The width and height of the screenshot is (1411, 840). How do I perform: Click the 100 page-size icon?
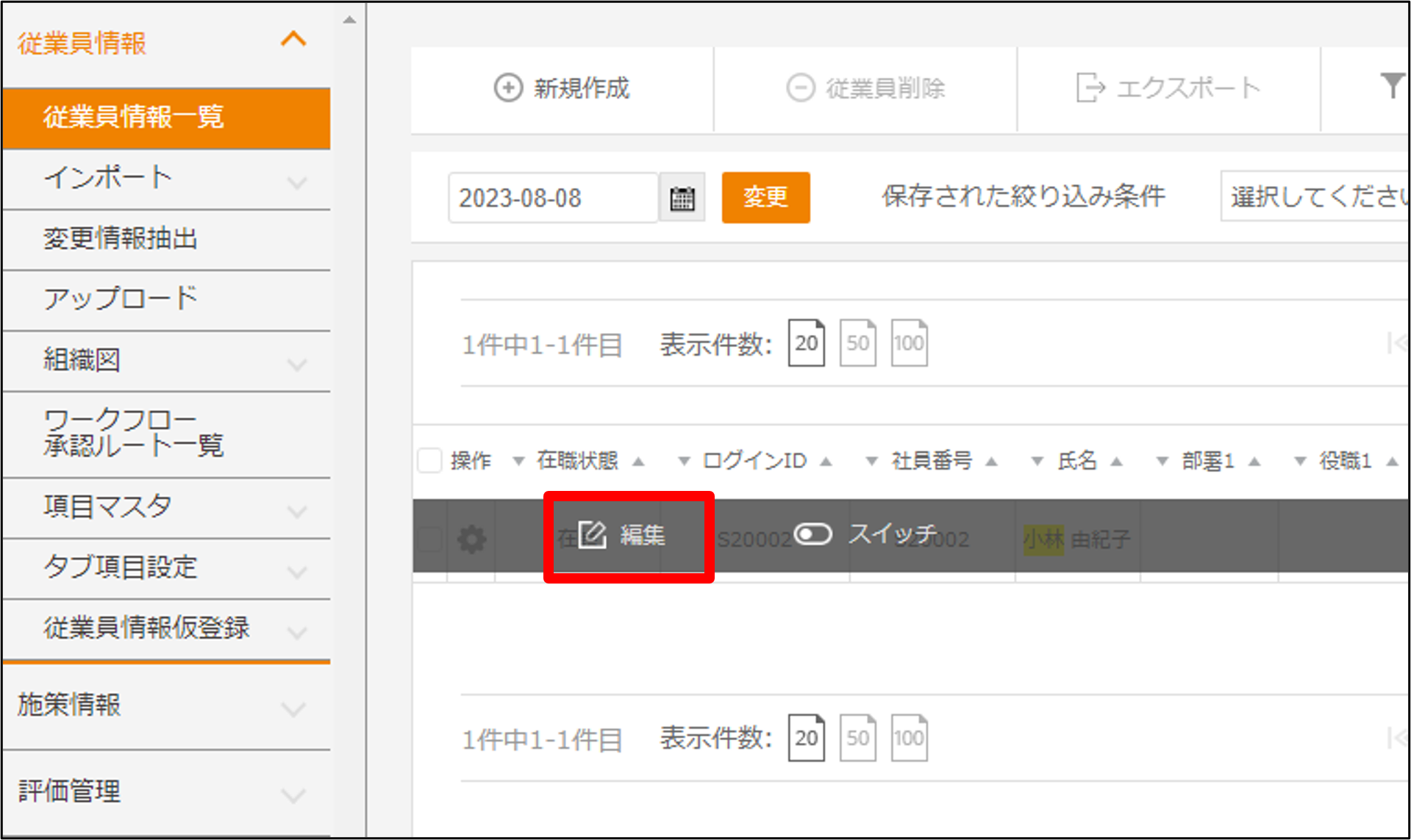(909, 342)
